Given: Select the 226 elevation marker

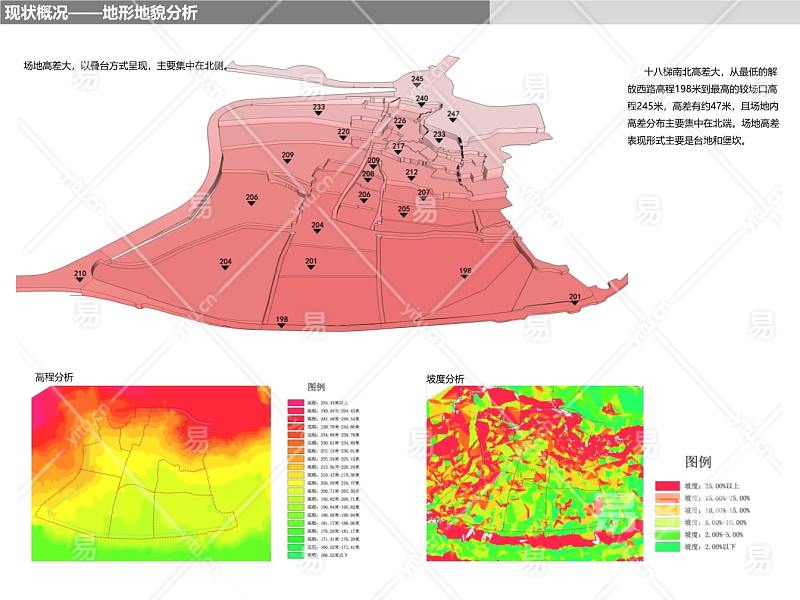Looking at the screenshot, I should pos(400,129).
